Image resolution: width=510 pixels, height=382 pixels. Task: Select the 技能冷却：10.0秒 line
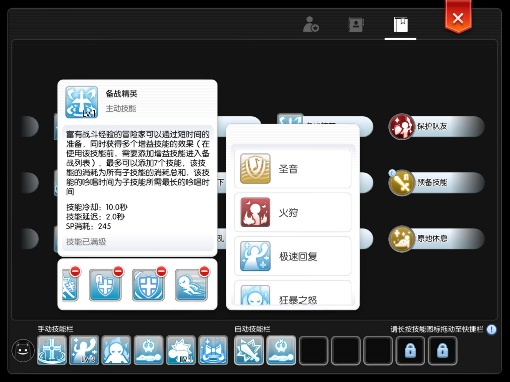[97, 207]
